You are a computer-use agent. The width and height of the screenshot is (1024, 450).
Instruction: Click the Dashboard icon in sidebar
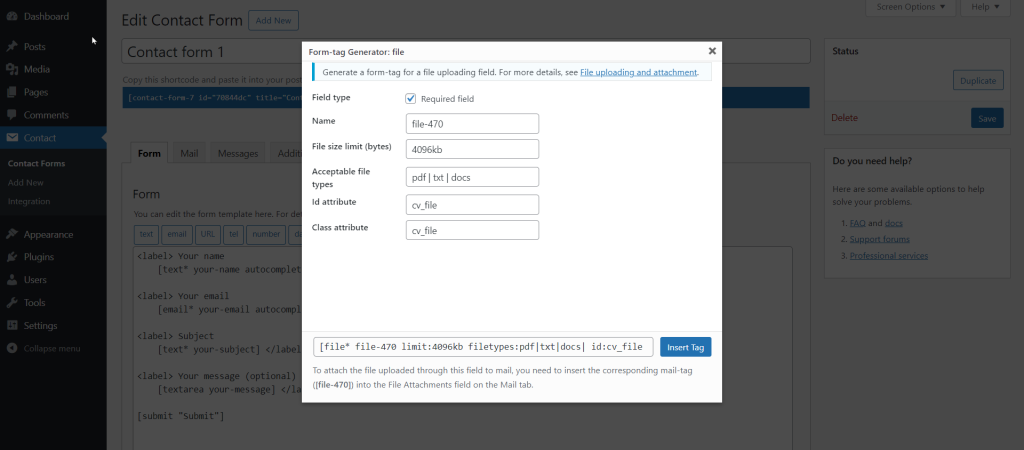pos(12,17)
